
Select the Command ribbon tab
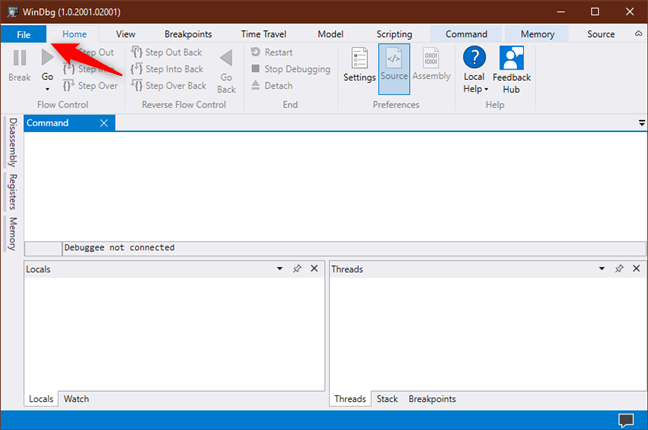click(466, 34)
